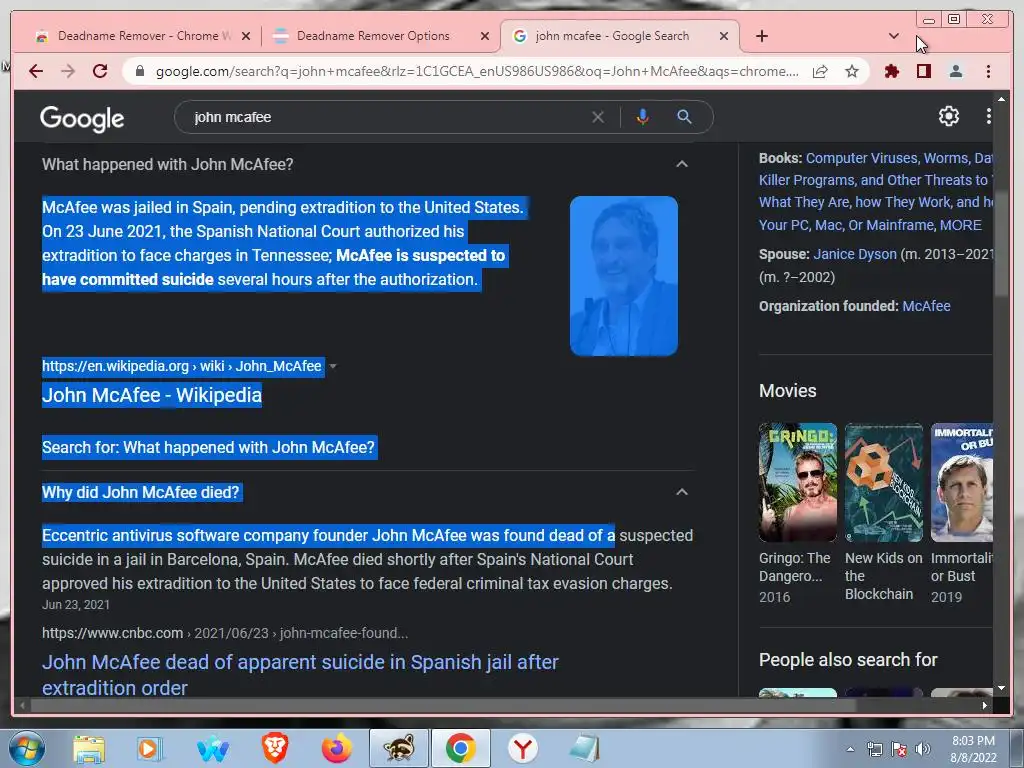1024x768 pixels.
Task: Open John McAfee - Wikipedia link
Action: pyautogui.click(x=152, y=395)
